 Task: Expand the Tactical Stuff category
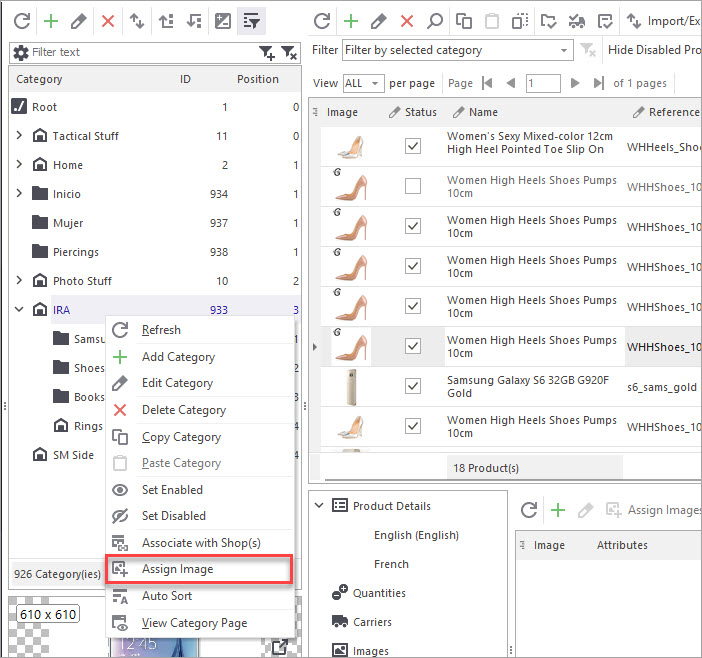coord(19,136)
